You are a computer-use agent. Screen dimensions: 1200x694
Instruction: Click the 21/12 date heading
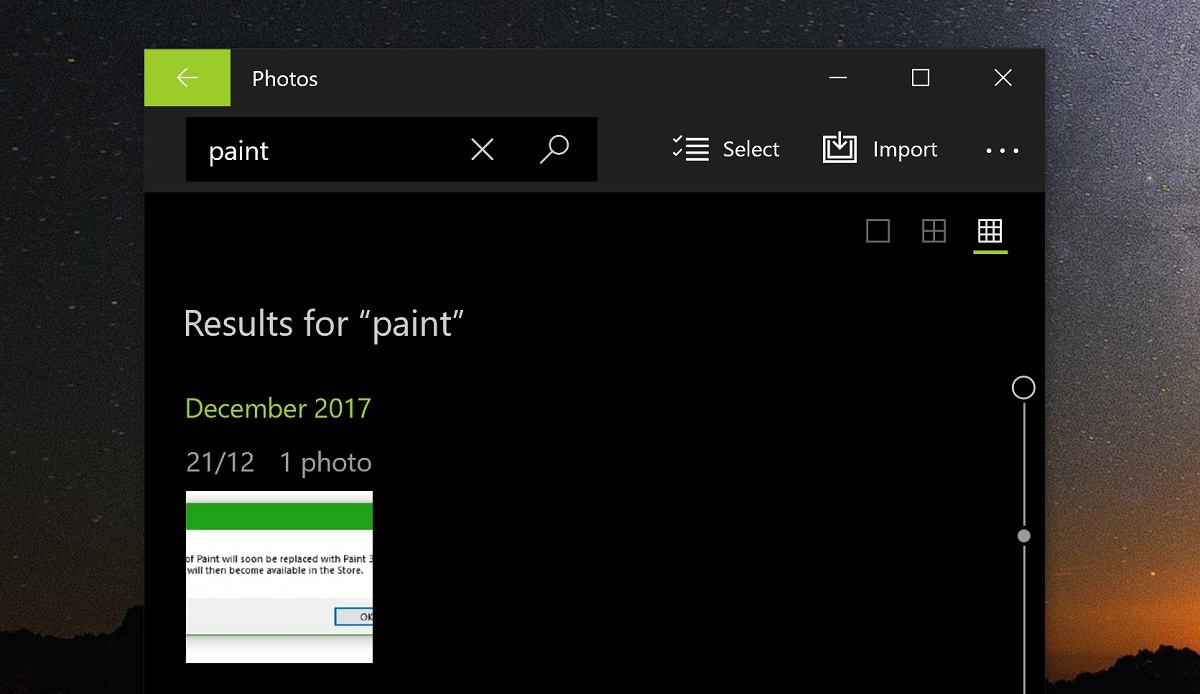click(219, 462)
